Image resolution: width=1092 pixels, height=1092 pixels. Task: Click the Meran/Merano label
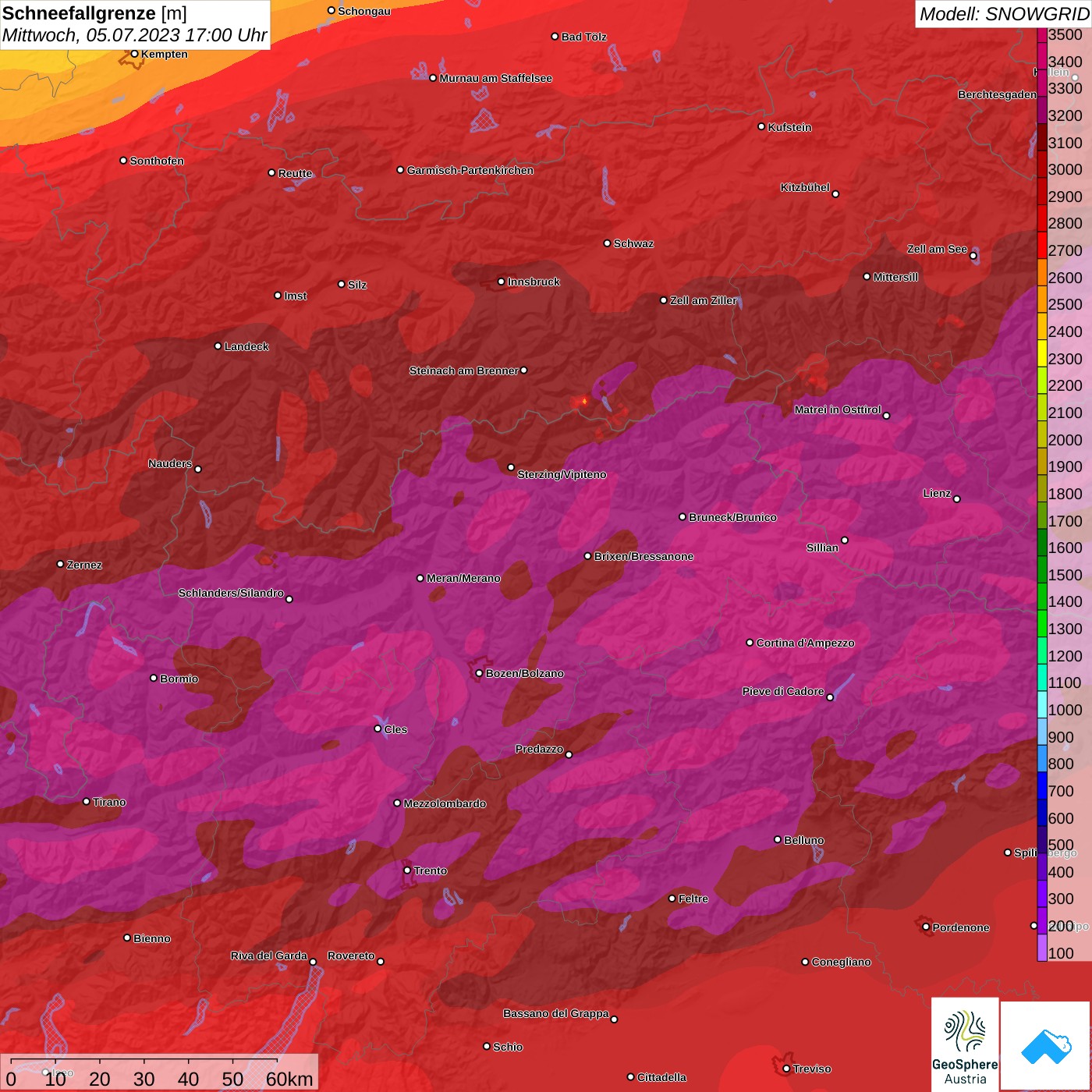[x=463, y=578]
